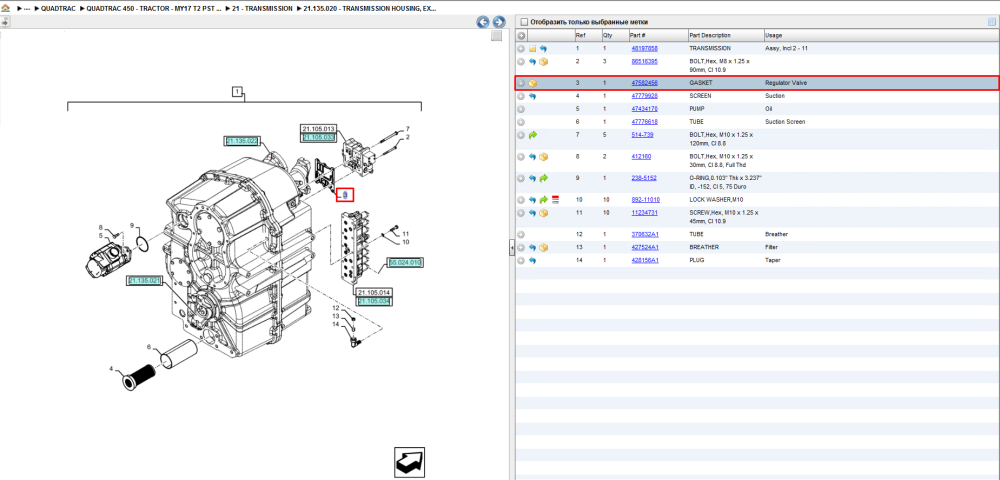Click the small square button above diagram
This screenshot has height=480, width=1000.
point(496,36)
